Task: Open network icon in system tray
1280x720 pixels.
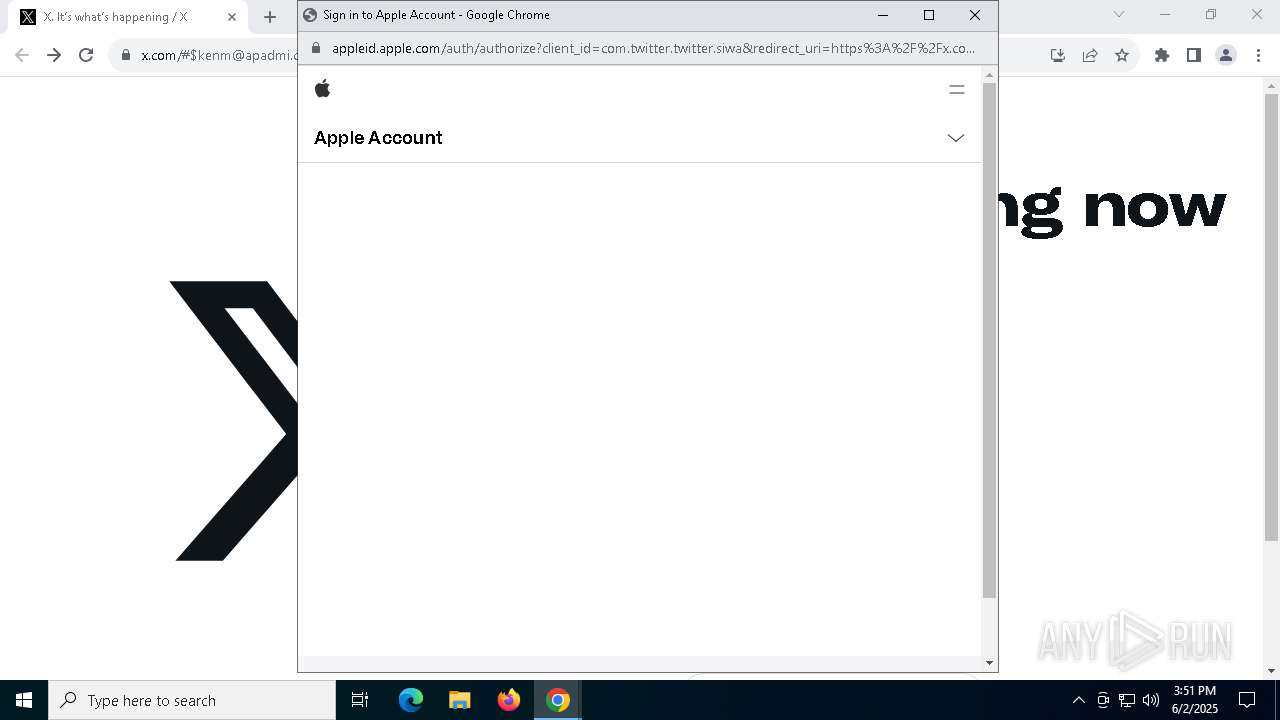Action: pos(1127,700)
